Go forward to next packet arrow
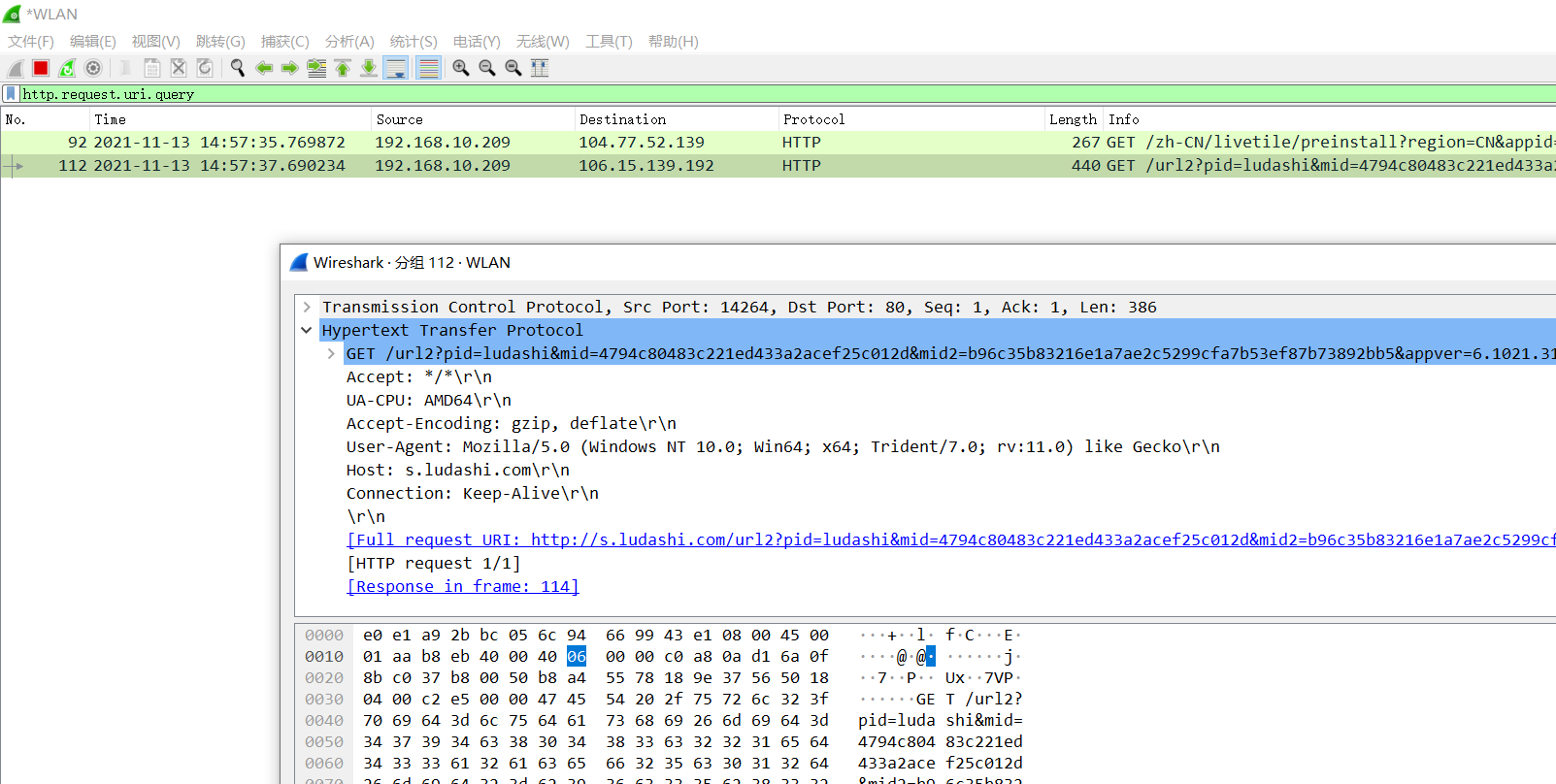The image size is (1556, 784). 290,68
